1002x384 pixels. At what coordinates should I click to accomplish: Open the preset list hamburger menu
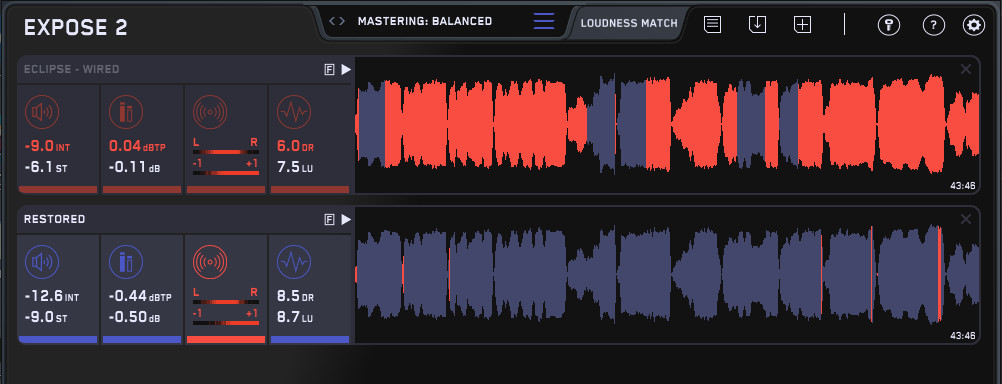click(x=544, y=21)
